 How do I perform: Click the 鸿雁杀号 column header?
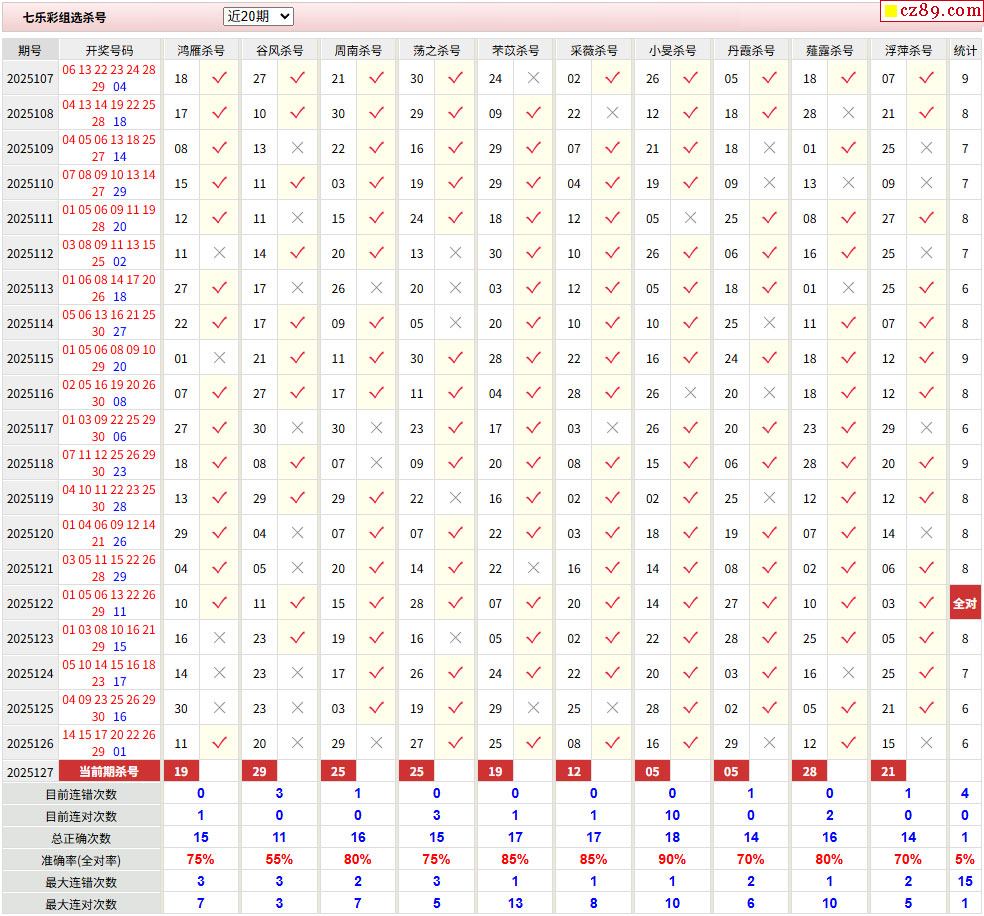coord(200,50)
